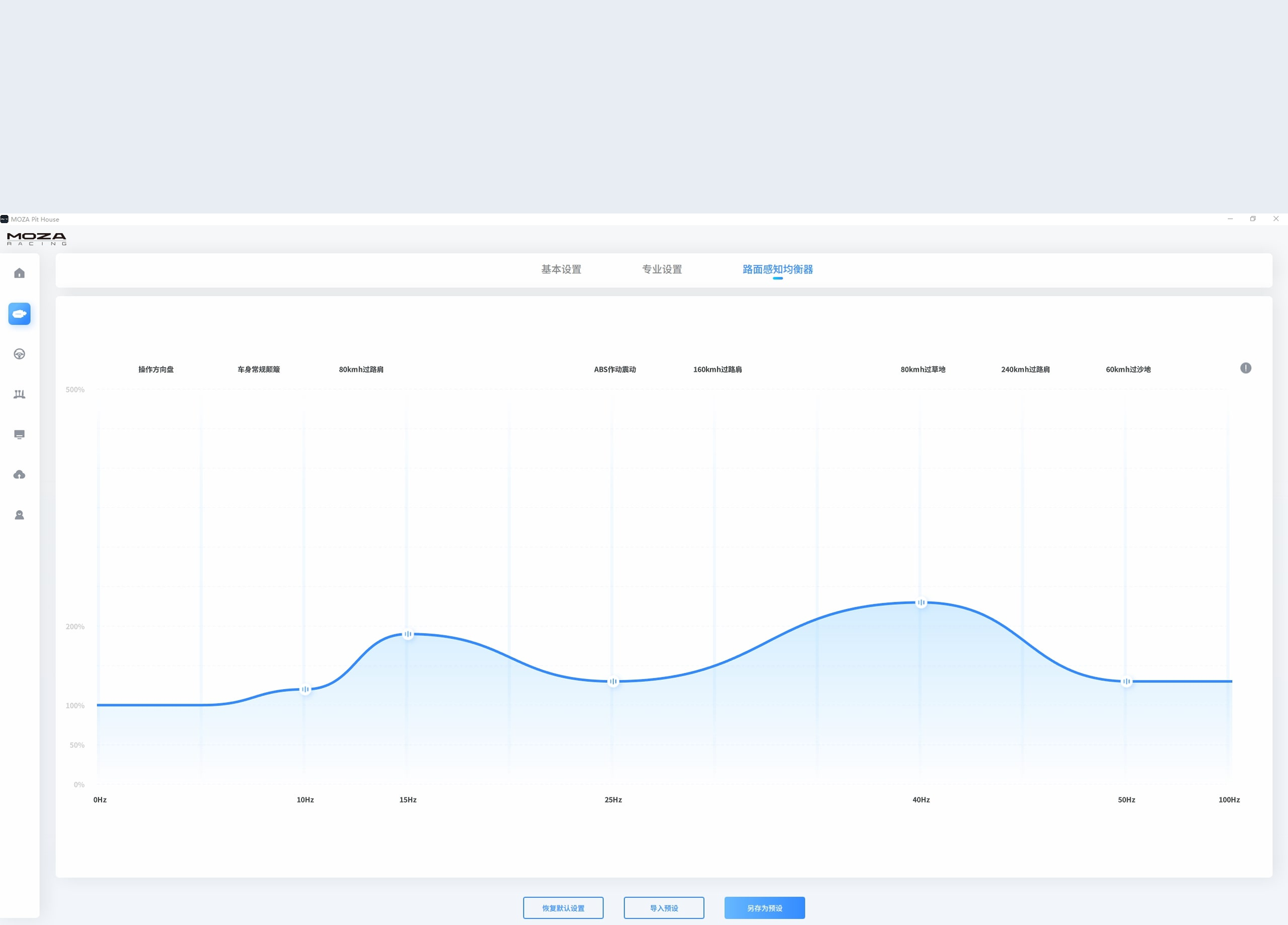Open the steering wheel settings icon
The image size is (1288, 925).
point(19,354)
